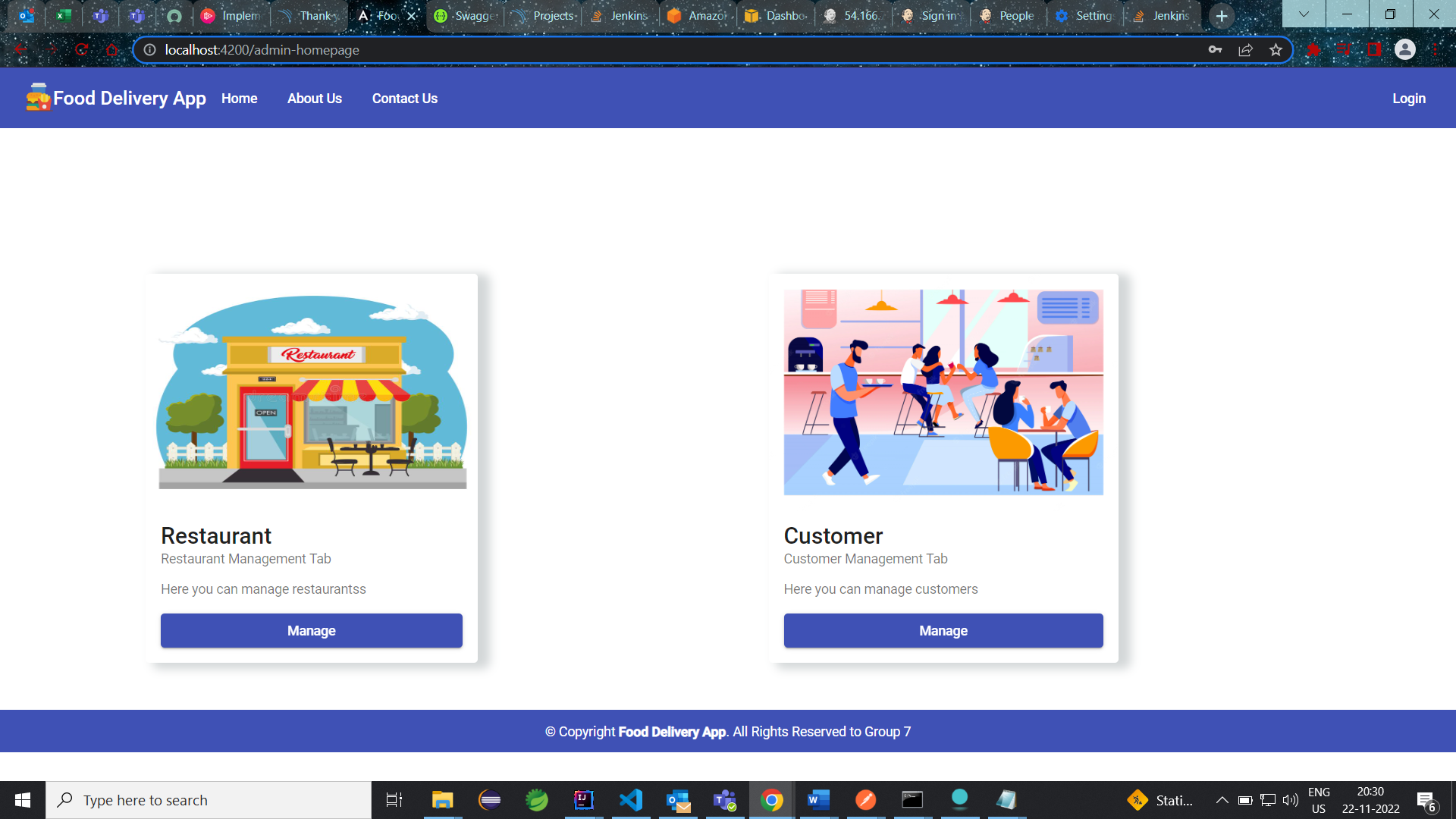Open the volume control in system tray
The height and width of the screenshot is (819, 1456).
coord(1290,800)
